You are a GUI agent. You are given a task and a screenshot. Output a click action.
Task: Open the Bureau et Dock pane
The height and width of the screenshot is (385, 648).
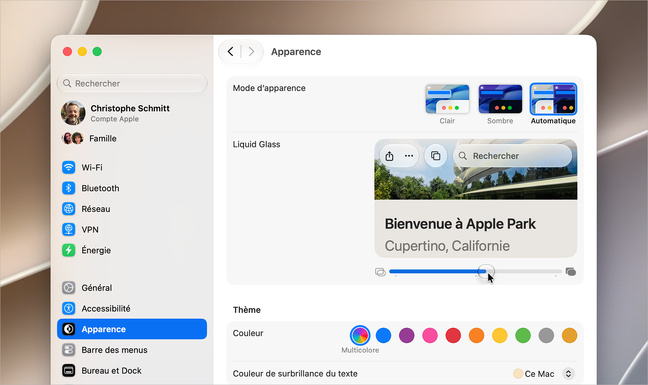click(x=132, y=371)
